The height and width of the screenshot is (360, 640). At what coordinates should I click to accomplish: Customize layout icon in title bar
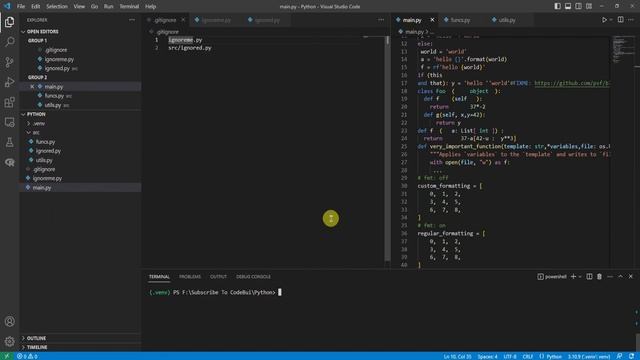coord(589,6)
